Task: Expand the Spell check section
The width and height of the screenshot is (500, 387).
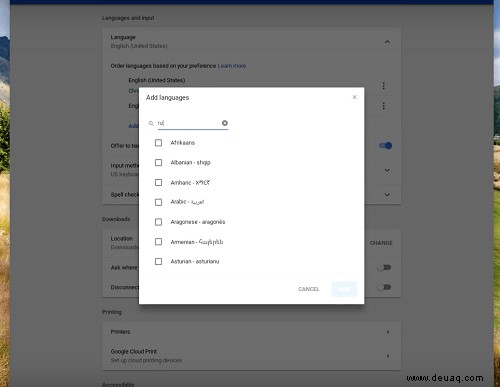Action: (387, 195)
